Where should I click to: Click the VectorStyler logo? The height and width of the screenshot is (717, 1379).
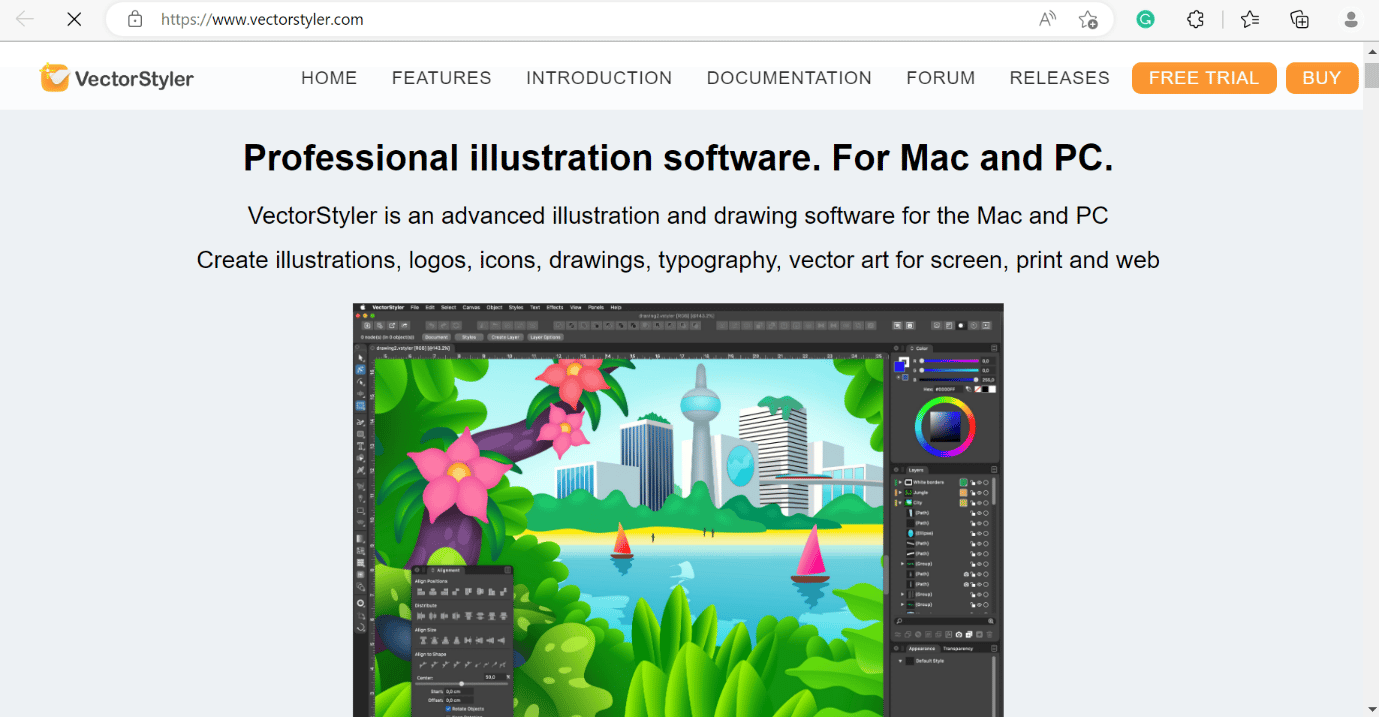(117, 78)
